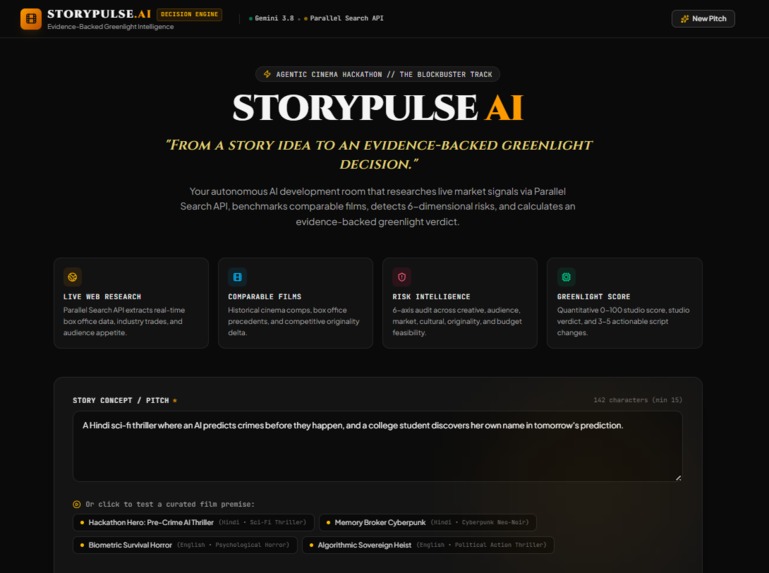This screenshot has height=573, width=769.
Task: Click the orange dot beside Parallel Search API
Action: coord(306,19)
